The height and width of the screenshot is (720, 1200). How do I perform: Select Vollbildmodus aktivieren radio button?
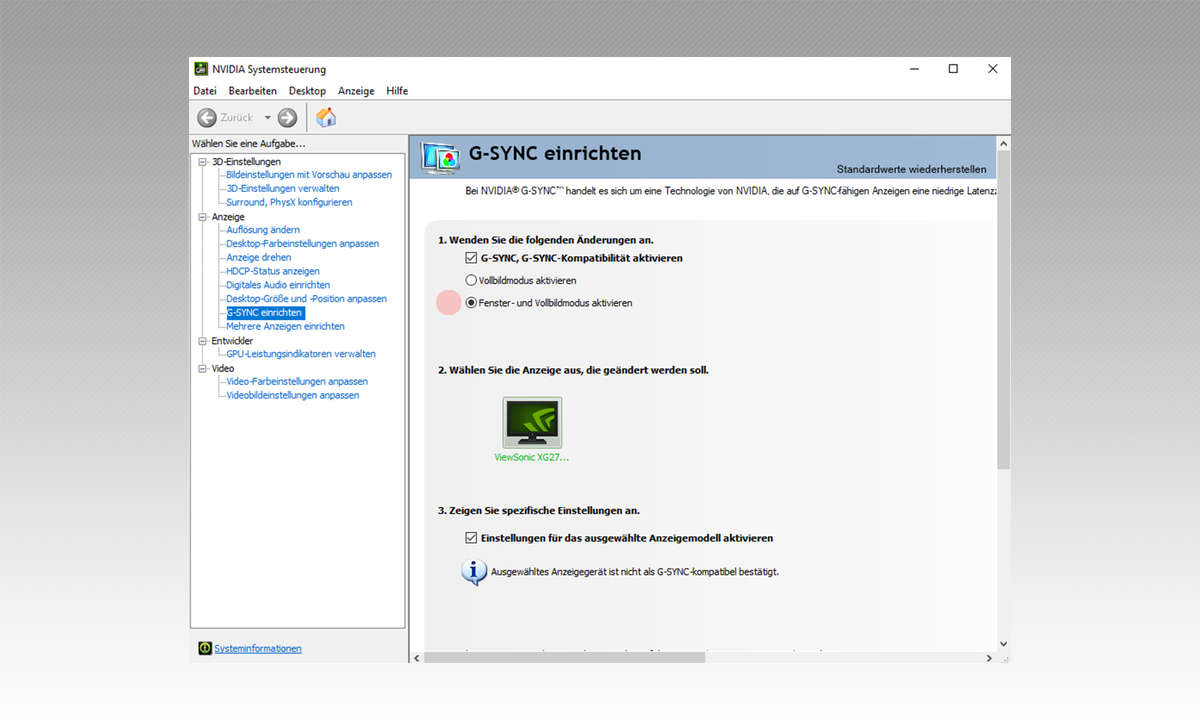tap(472, 281)
